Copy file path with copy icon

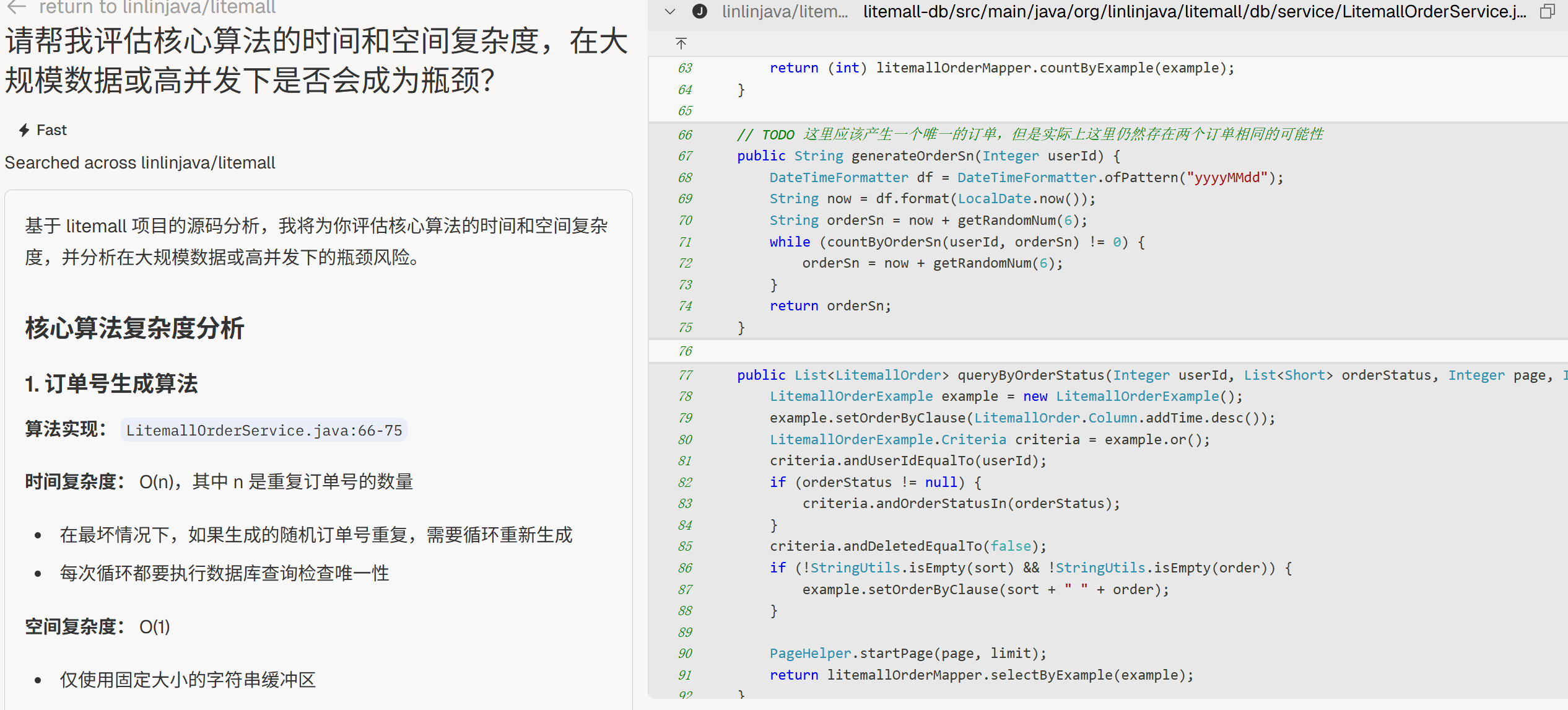[x=1547, y=11]
